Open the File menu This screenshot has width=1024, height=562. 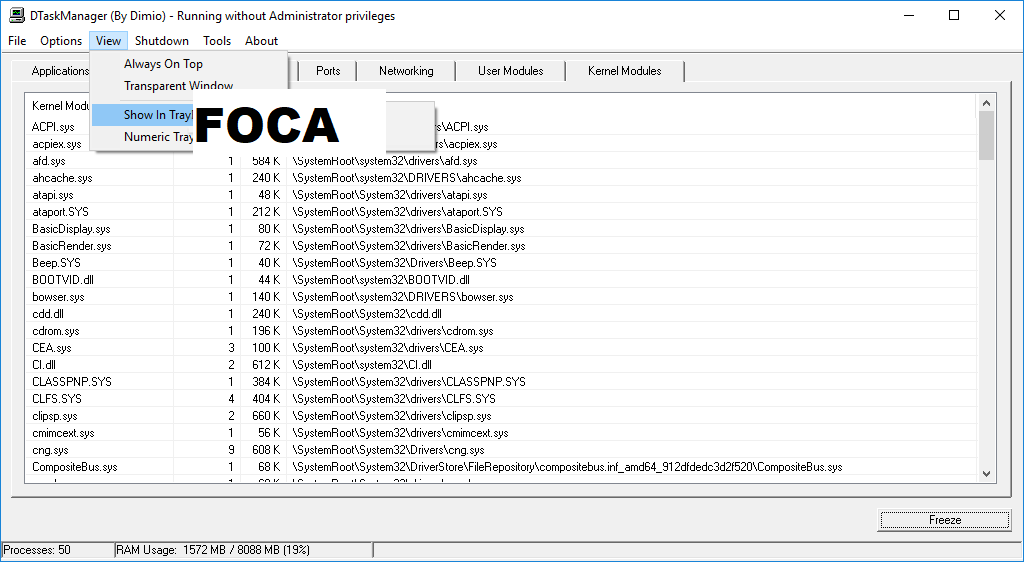coord(17,40)
